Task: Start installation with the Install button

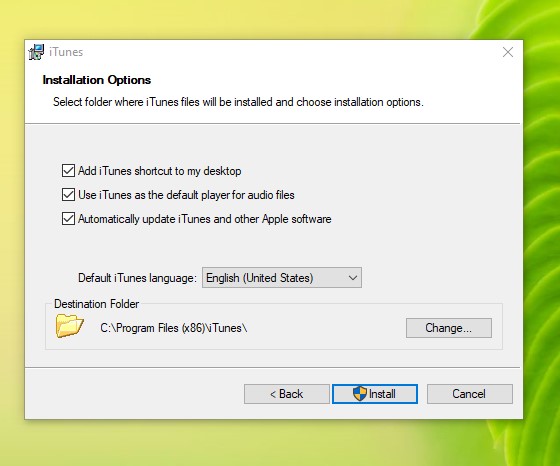Action: pos(375,394)
